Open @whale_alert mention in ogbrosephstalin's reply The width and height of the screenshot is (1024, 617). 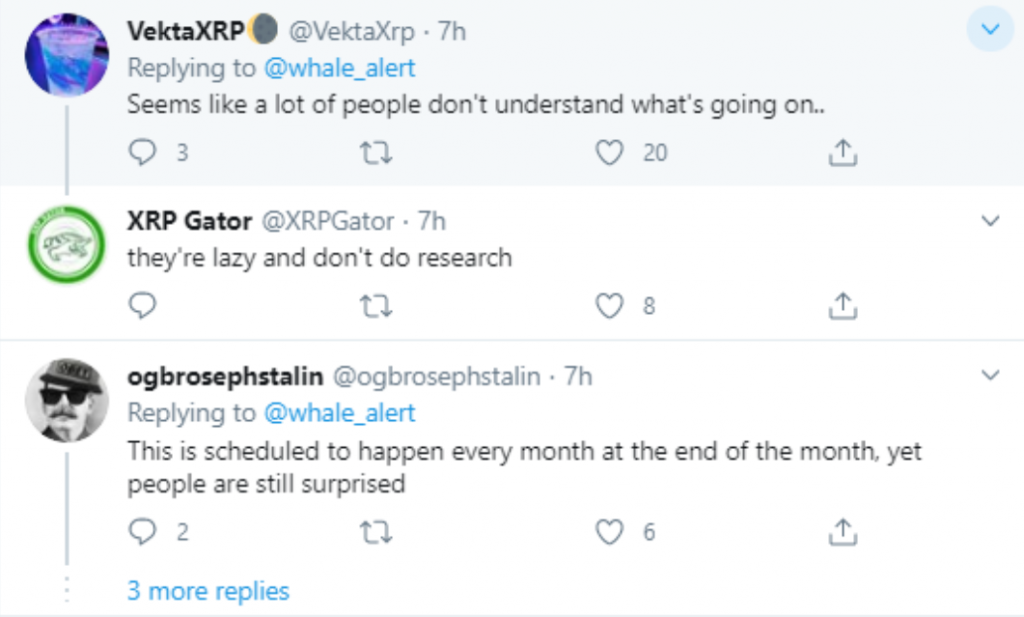point(340,413)
